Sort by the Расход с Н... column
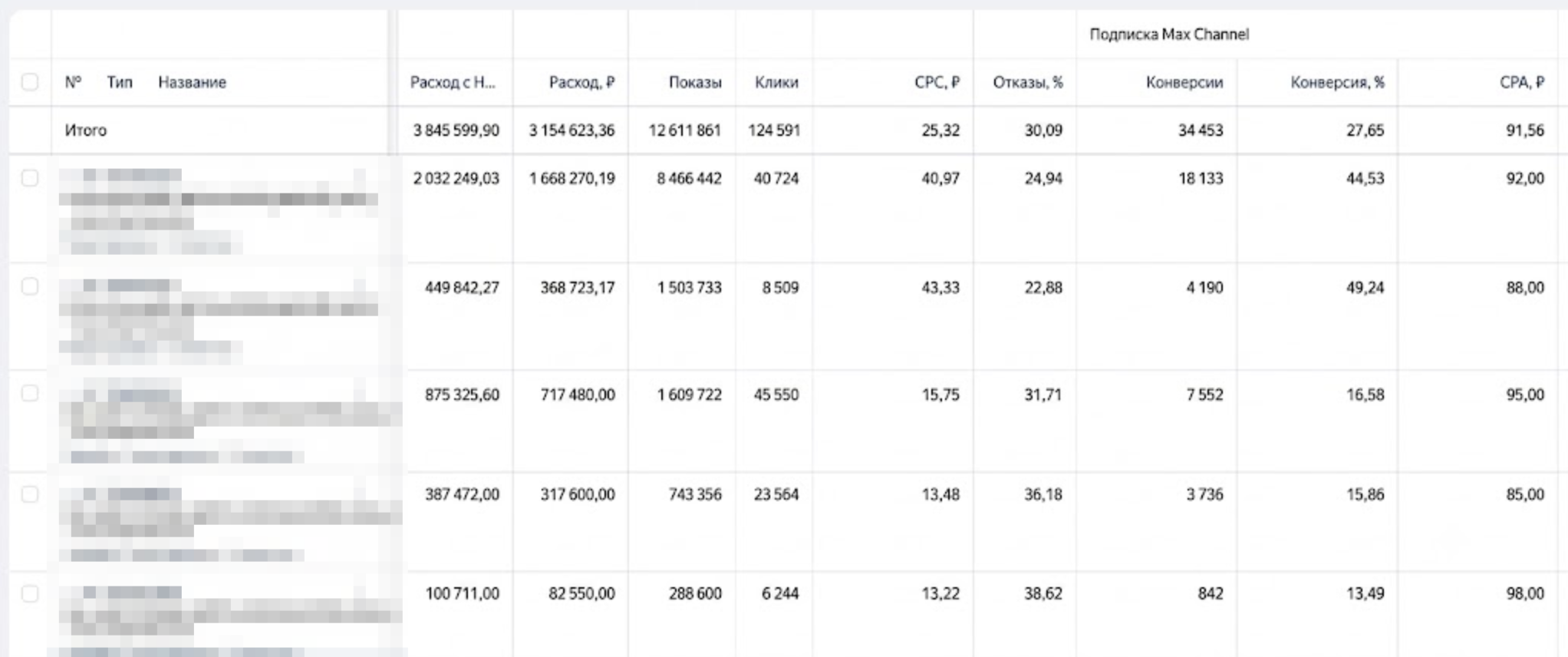 (x=453, y=82)
